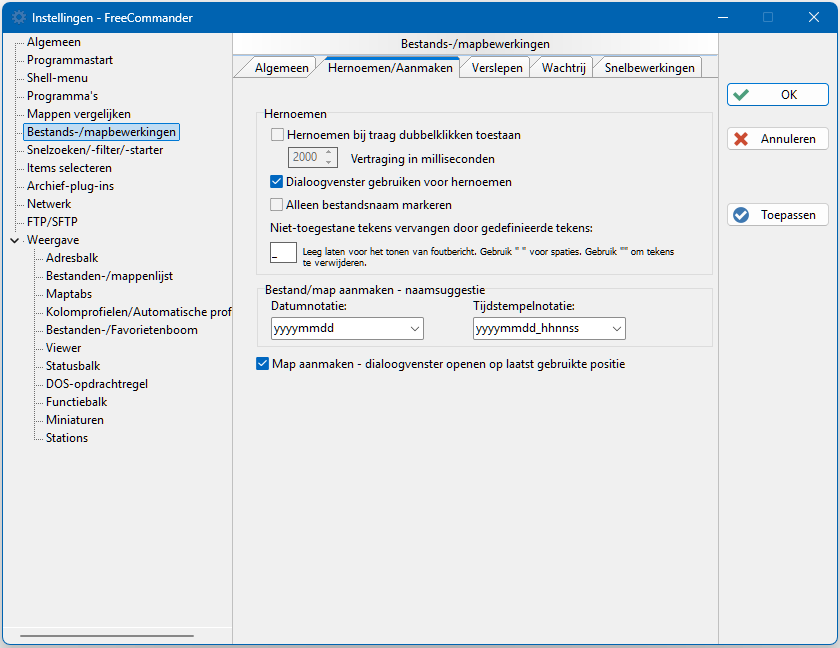
Task: Click the gear icon in title bar
Action: [19, 17]
